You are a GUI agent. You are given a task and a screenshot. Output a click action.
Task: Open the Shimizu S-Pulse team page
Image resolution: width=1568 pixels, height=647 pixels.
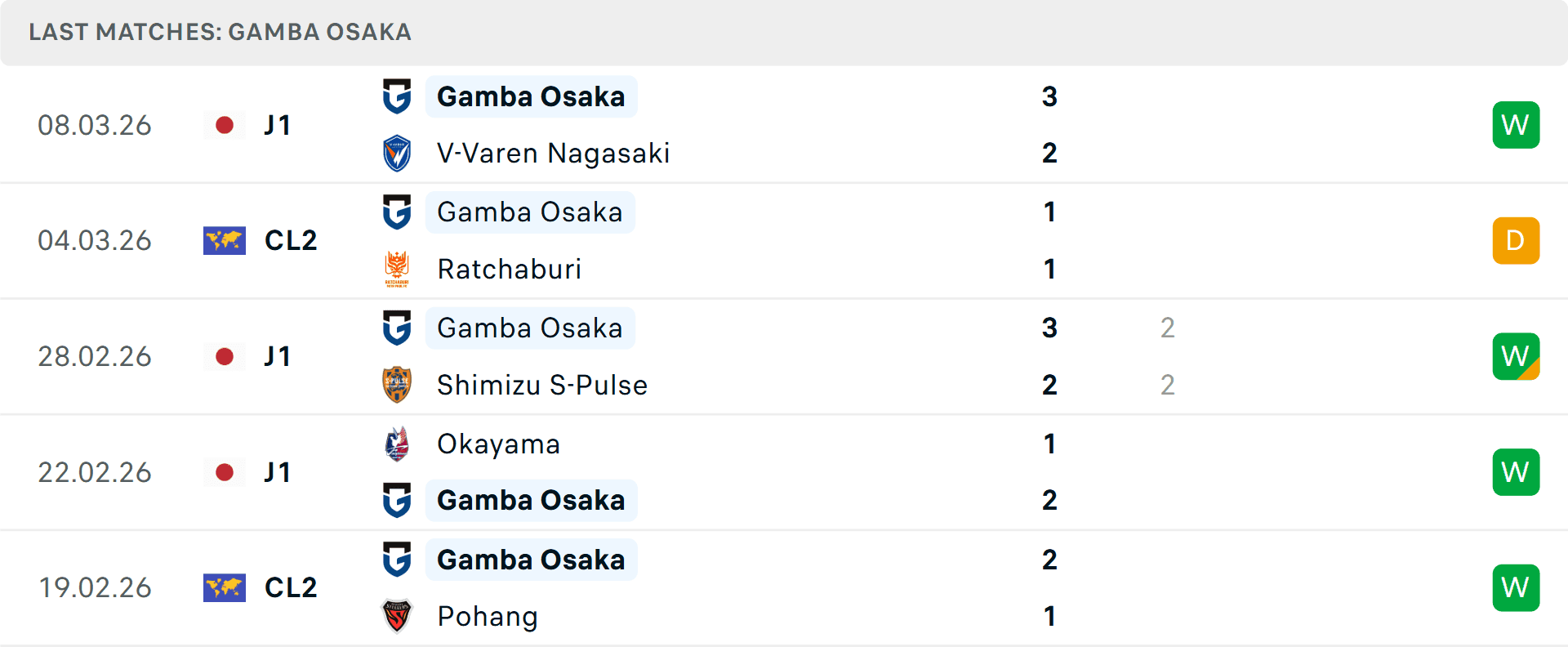click(541, 385)
